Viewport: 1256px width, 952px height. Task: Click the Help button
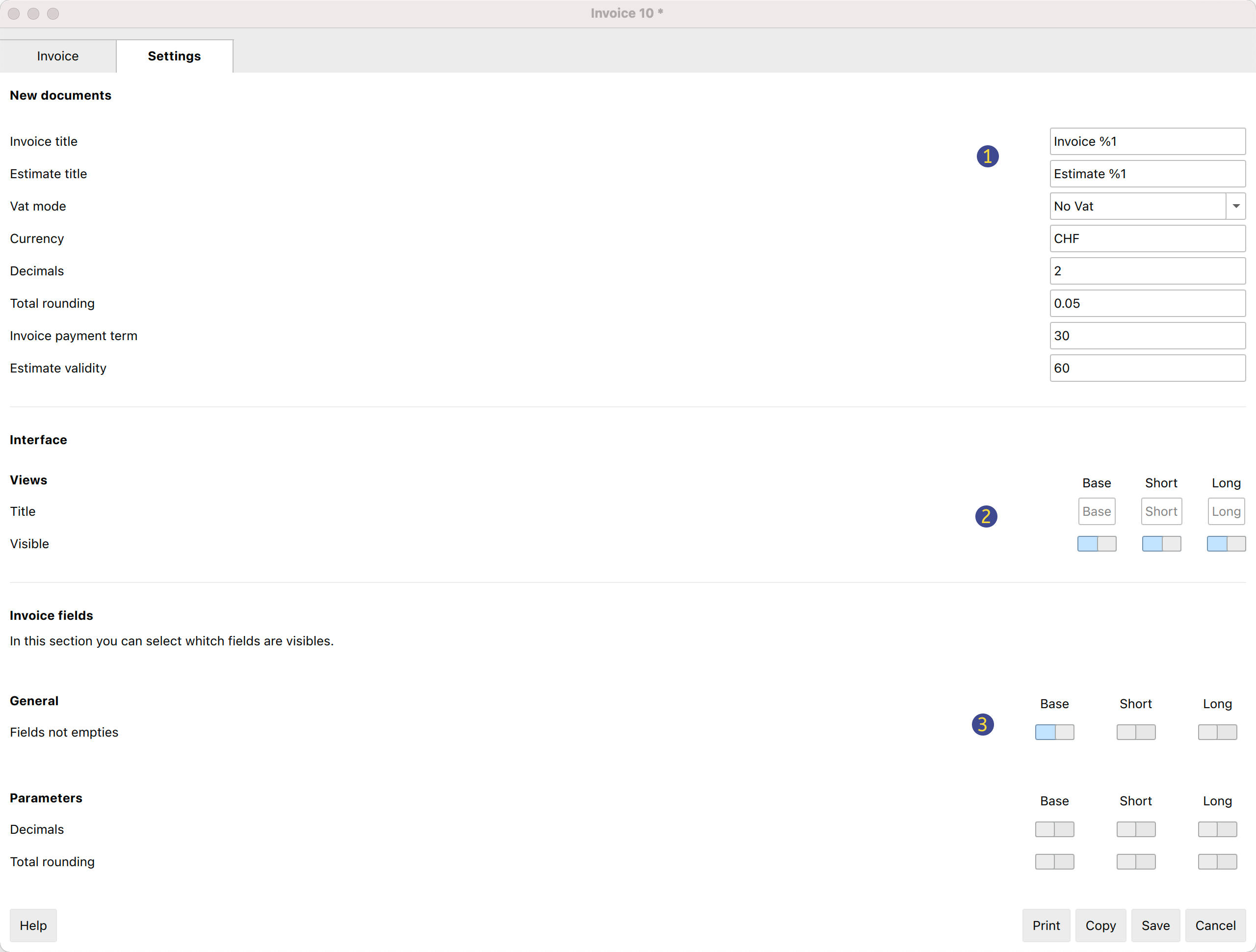(33, 926)
